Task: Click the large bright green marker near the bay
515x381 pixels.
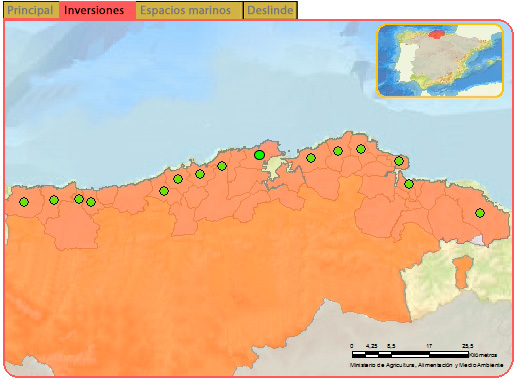Action: pyautogui.click(x=259, y=155)
